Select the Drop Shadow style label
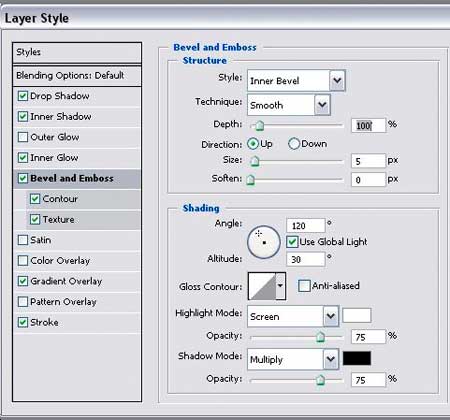This screenshot has height=420, width=450. pos(60,96)
